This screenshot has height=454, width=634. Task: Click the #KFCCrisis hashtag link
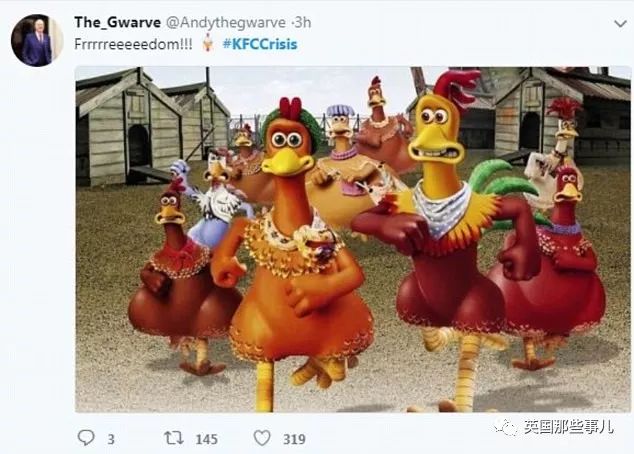[260, 44]
